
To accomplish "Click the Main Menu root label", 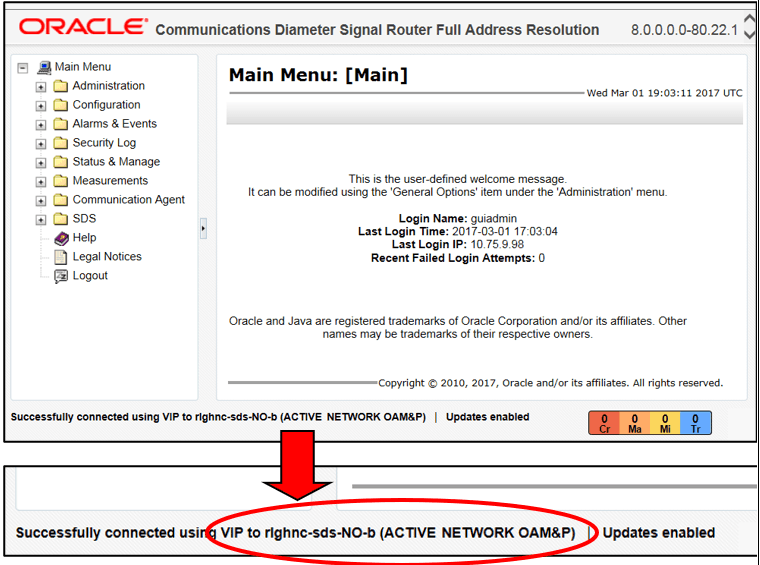I will coord(83,66).
